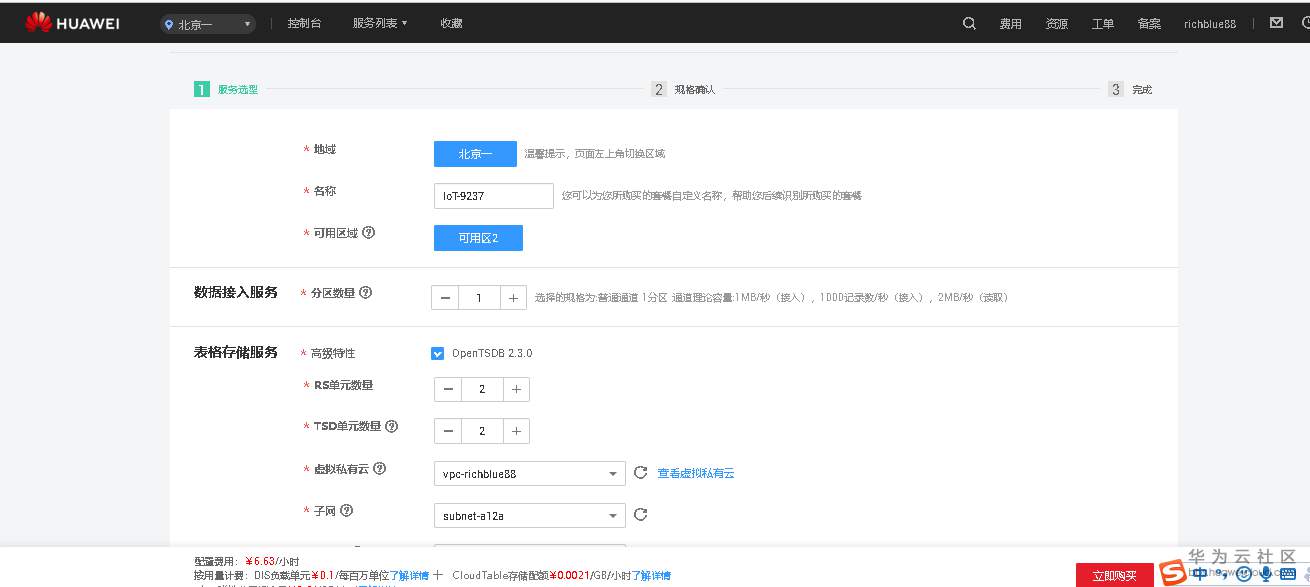Open the search icon in top bar

tap(967, 22)
